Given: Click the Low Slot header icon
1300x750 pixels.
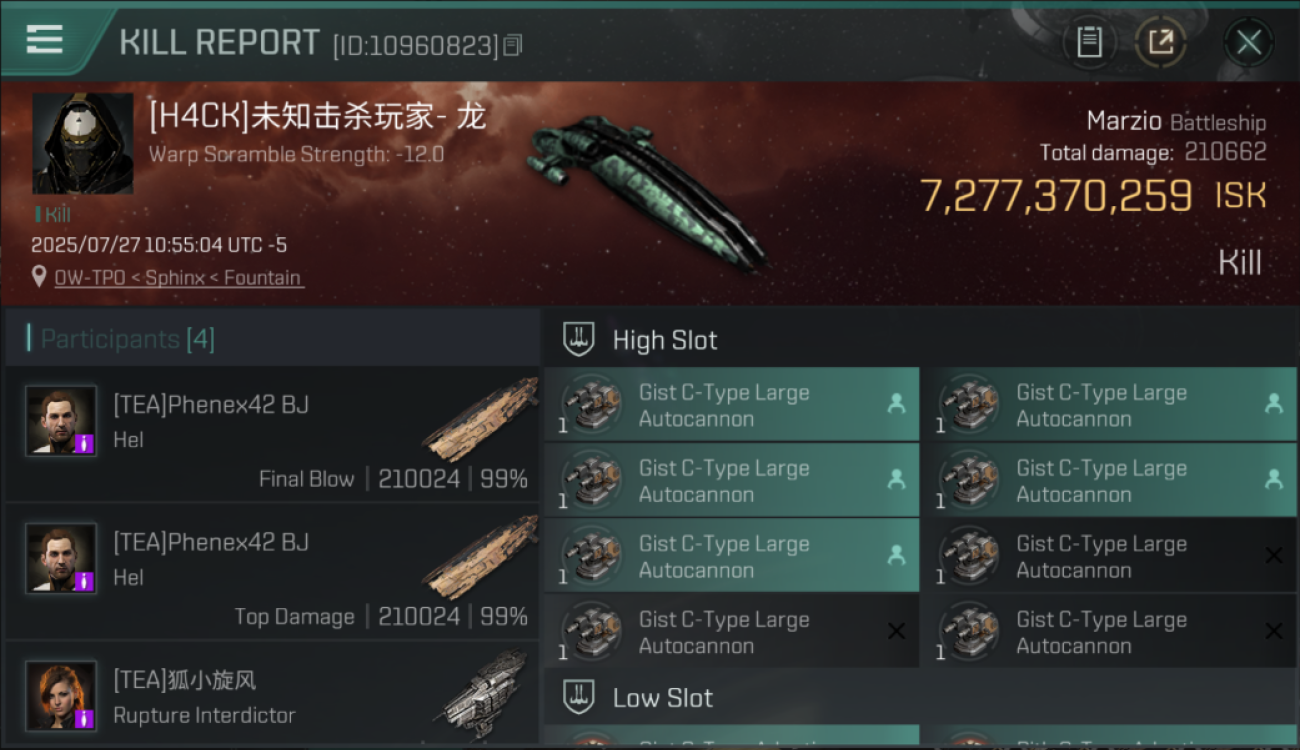Looking at the screenshot, I should click(x=579, y=697).
